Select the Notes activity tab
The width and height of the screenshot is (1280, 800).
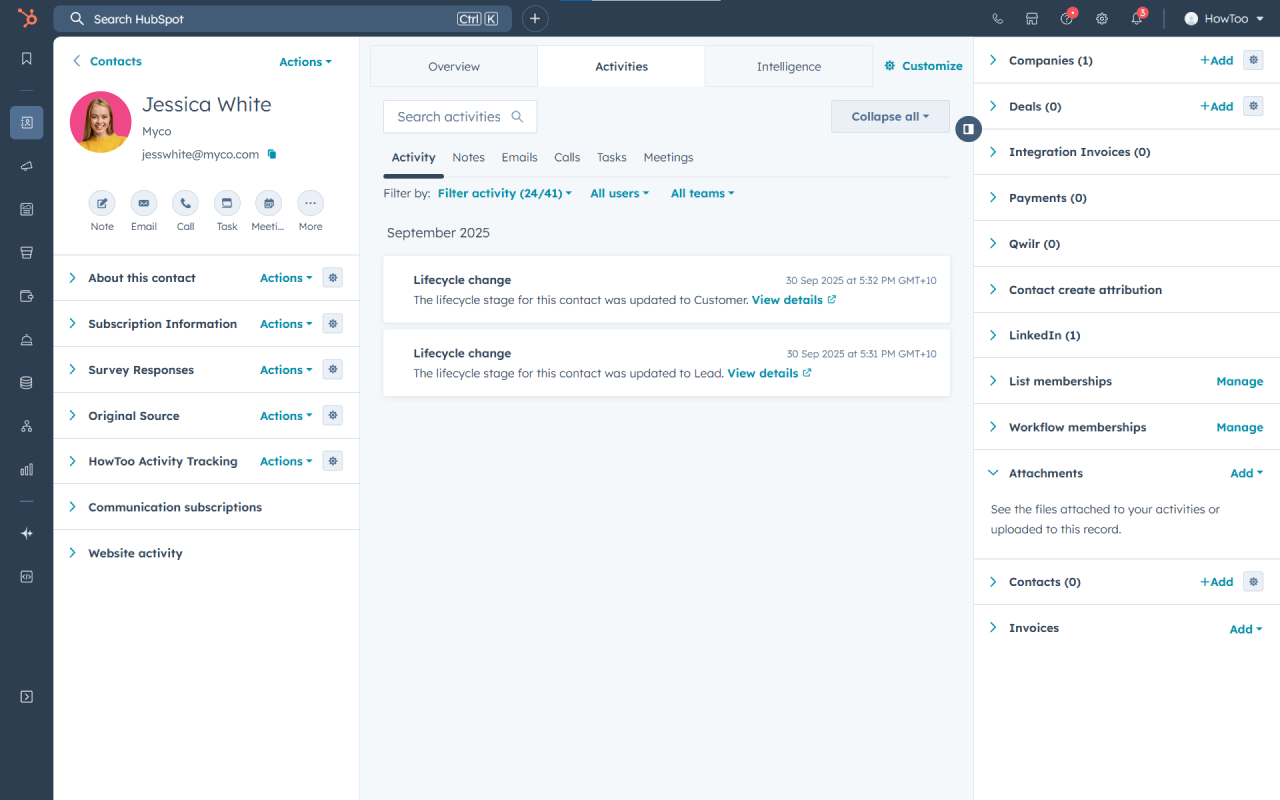pyautogui.click(x=468, y=157)
